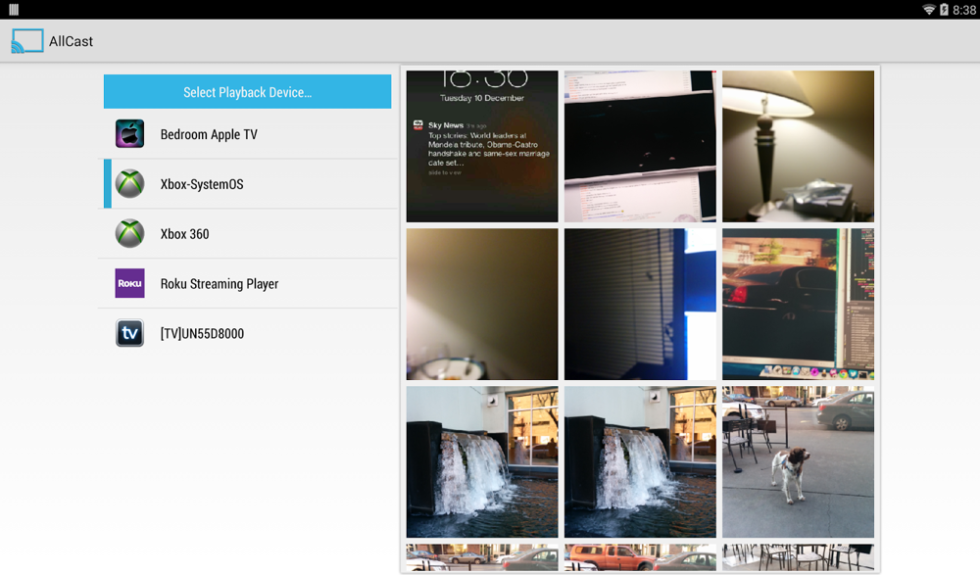The image size is (980, 575).
Task: Pick the Xbox 360 device label
Action: pos(184,234)
